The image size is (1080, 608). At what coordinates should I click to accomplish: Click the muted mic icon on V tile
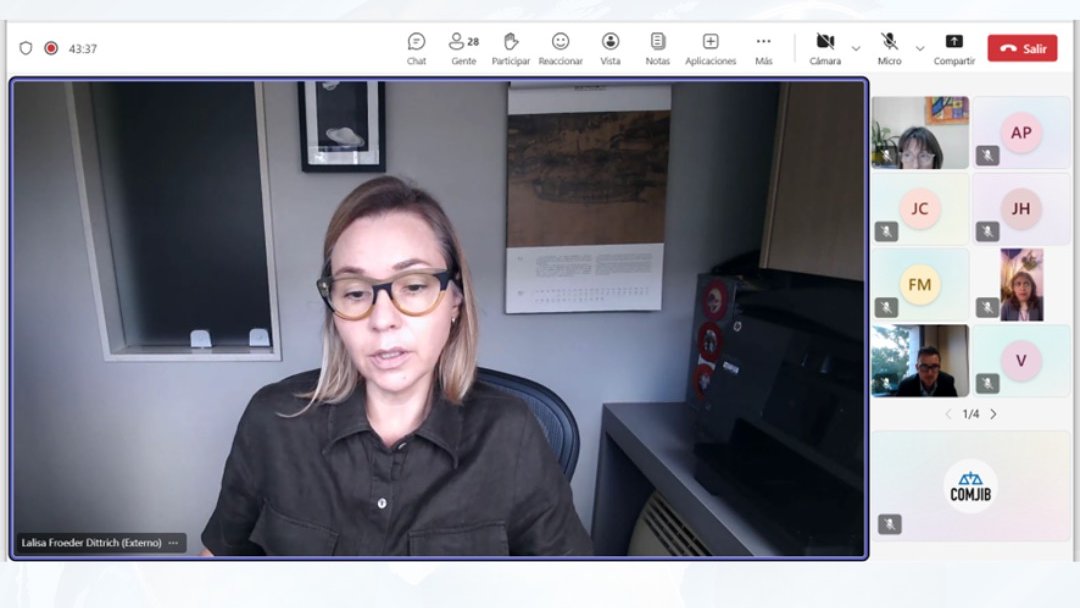pyautogui.click(x=987, y=383)
